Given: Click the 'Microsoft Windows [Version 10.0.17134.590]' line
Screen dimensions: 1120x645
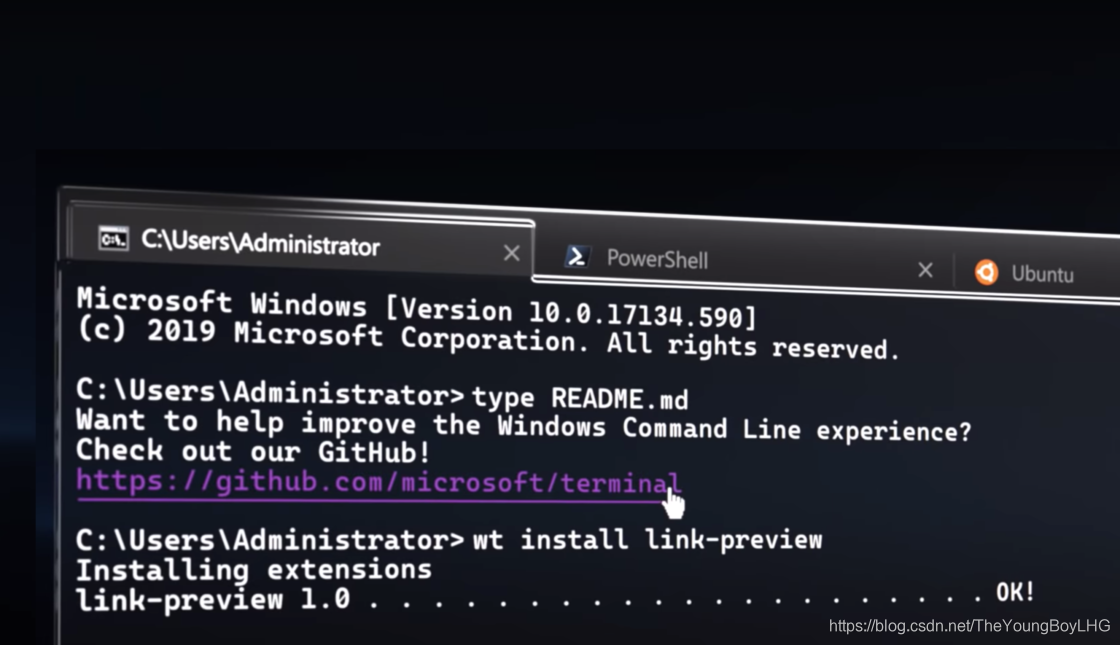Looking at the screenshot, I should tap(416, 308).
